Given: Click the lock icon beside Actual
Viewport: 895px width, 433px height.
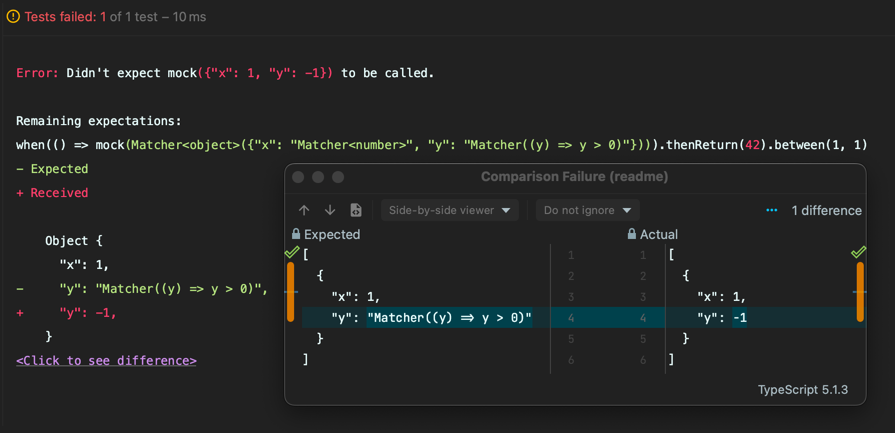Looking at the screenshot, I should 631,234.
